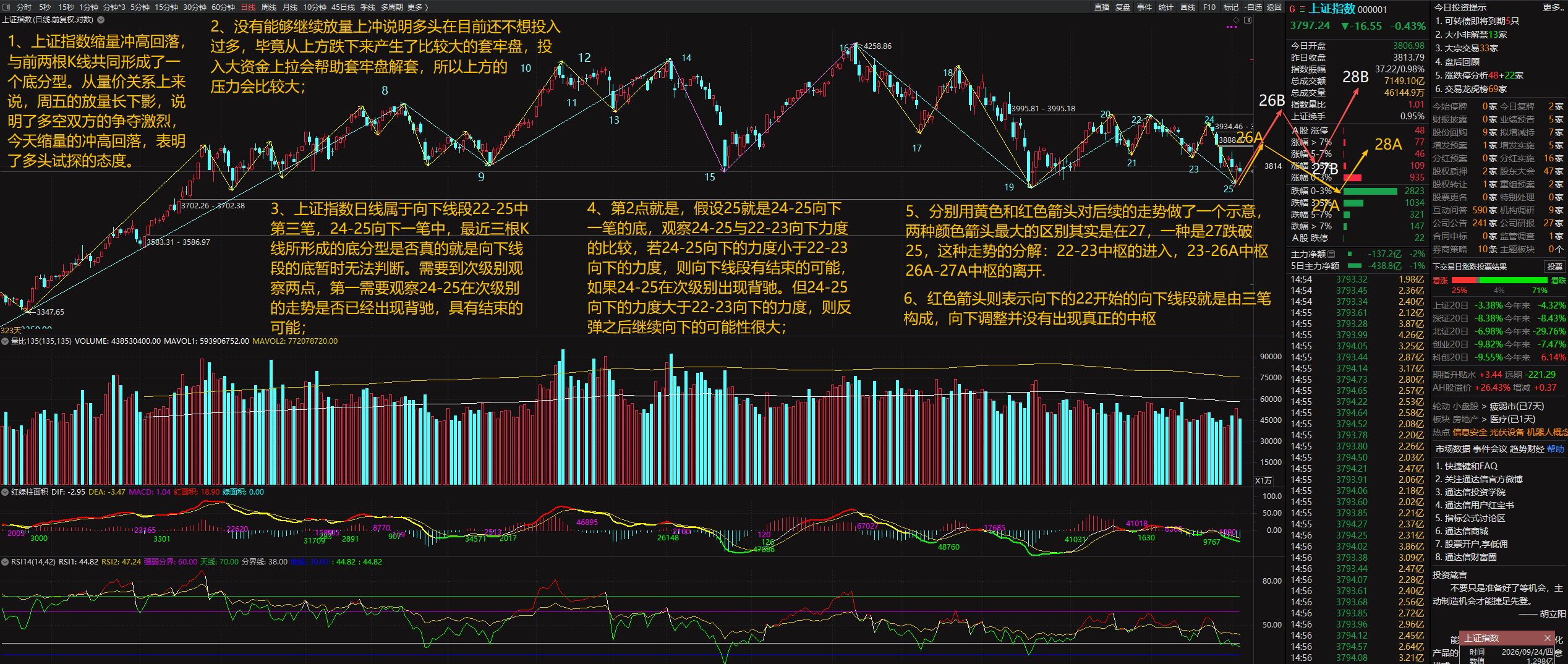Screen dimensions: 1568x664
Task: Switch chart to 分时 view
Action: pyautogui.click(x=24, y=7)
